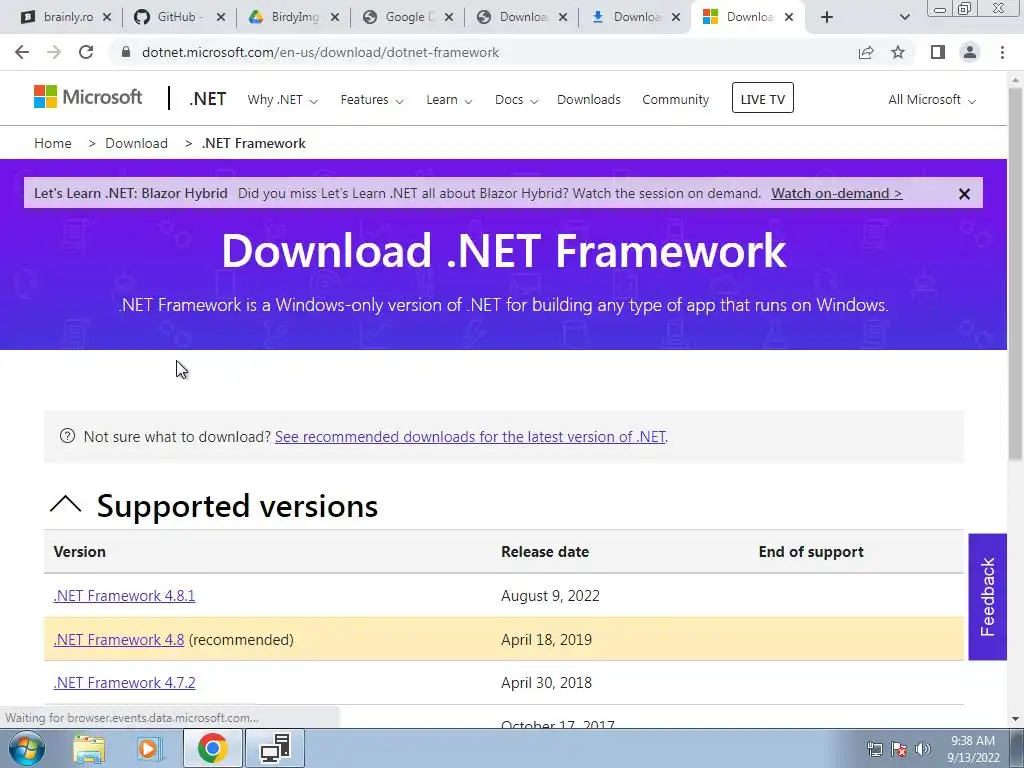
Task: Bookmark this page with the star icon
Action: (898, 52)
